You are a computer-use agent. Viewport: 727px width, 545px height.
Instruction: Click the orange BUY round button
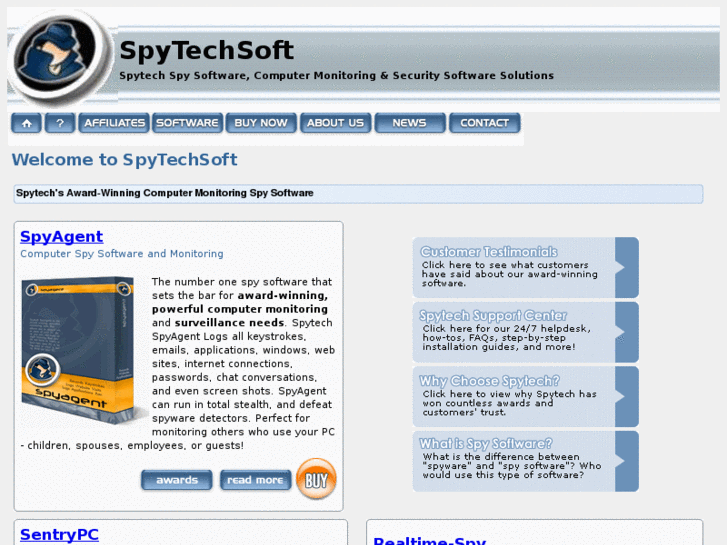316,479
